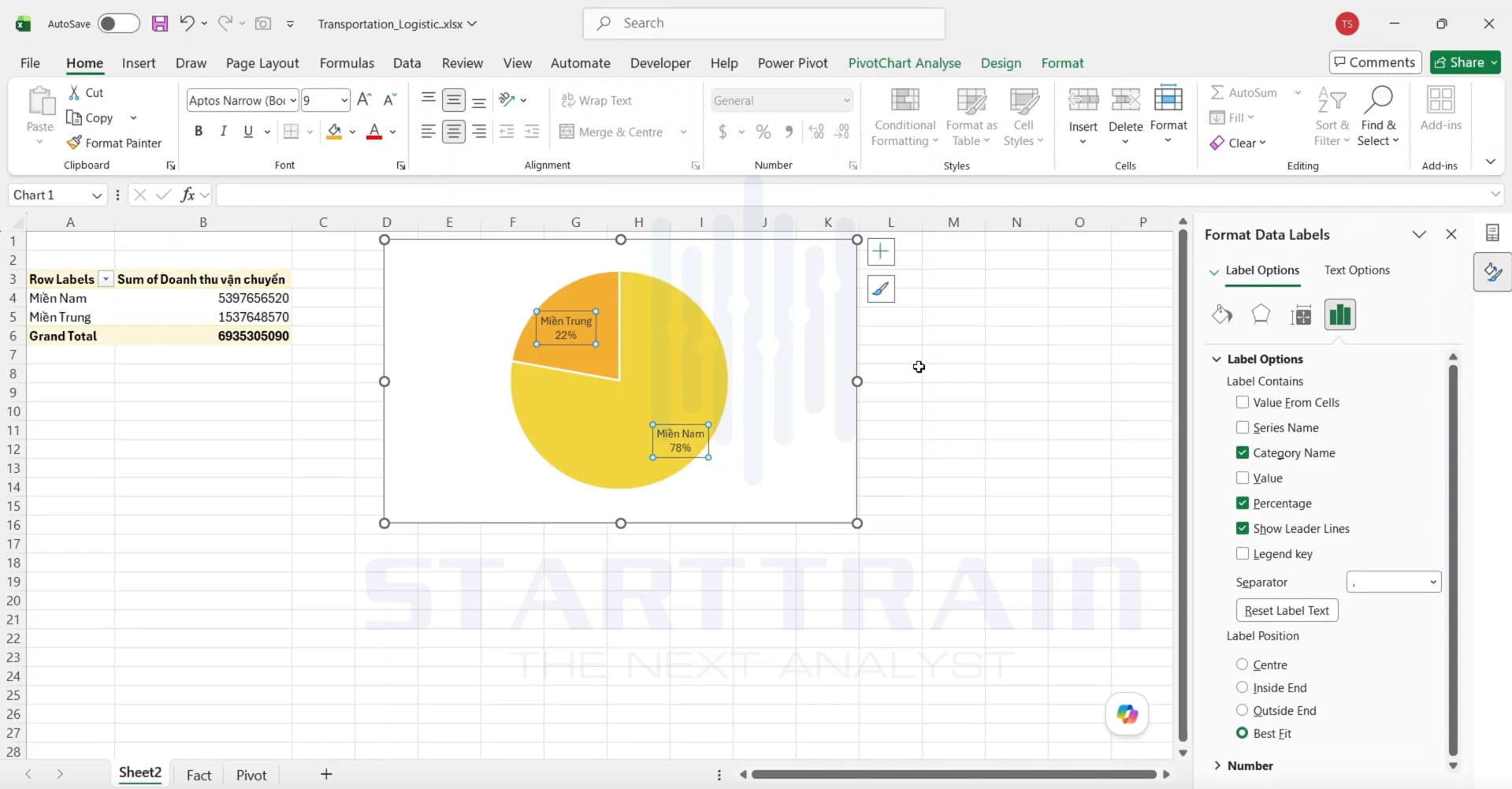
Task: Toggle Italic formatting
Action: (223, 132)
